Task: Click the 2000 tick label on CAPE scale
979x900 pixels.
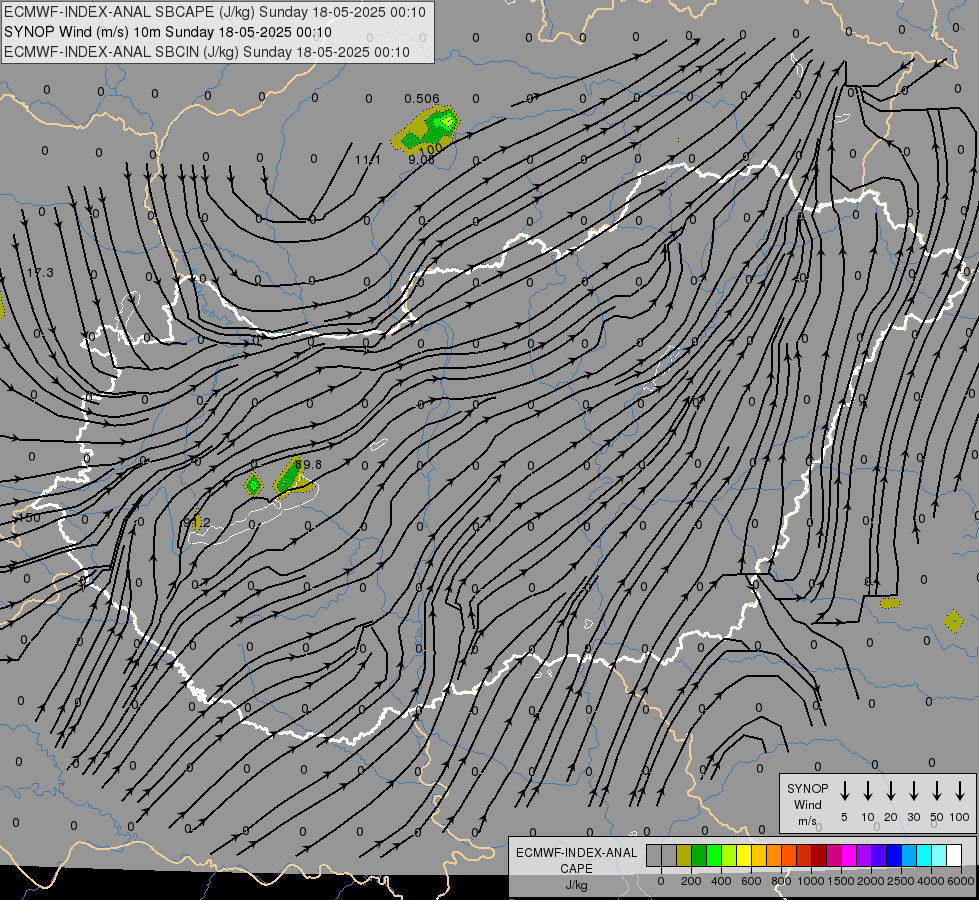Action: click(x=870, y=881)
